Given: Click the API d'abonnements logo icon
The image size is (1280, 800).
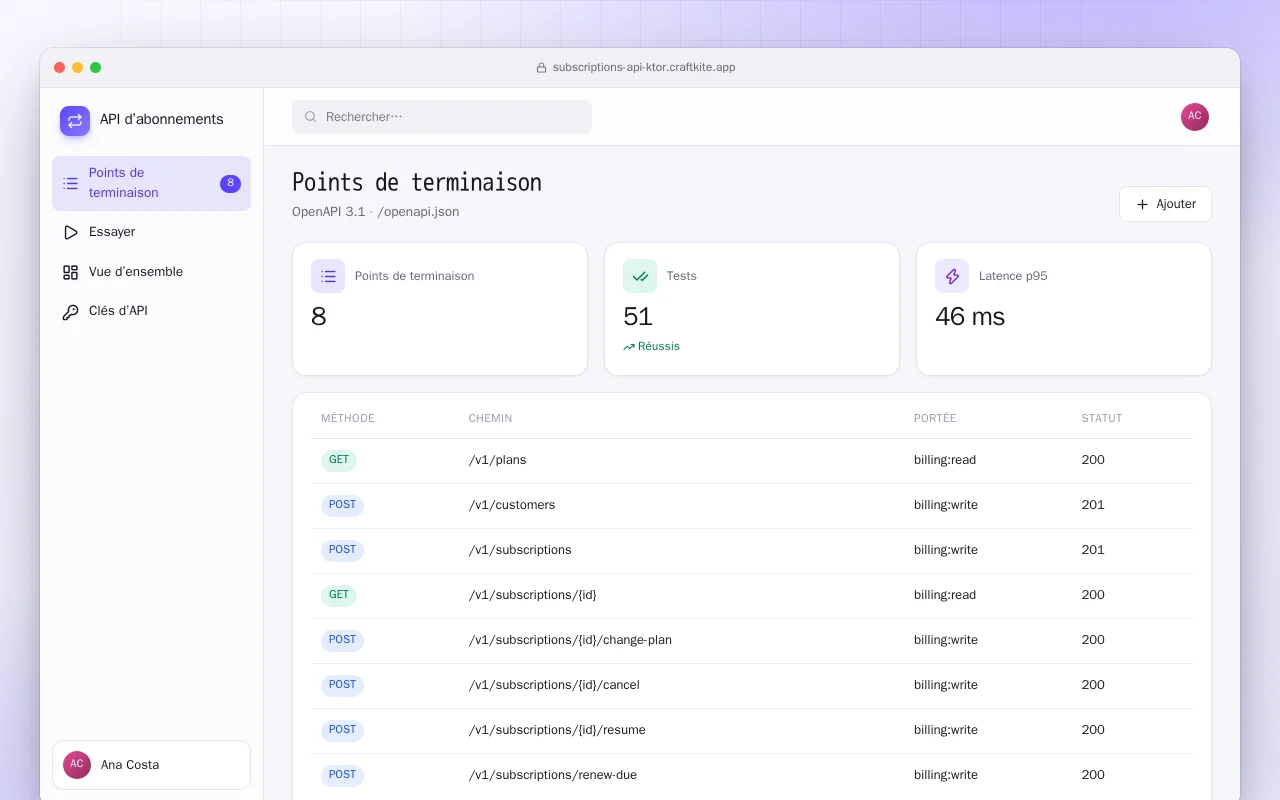Looking at the screenshot, I should click(75, 121).
